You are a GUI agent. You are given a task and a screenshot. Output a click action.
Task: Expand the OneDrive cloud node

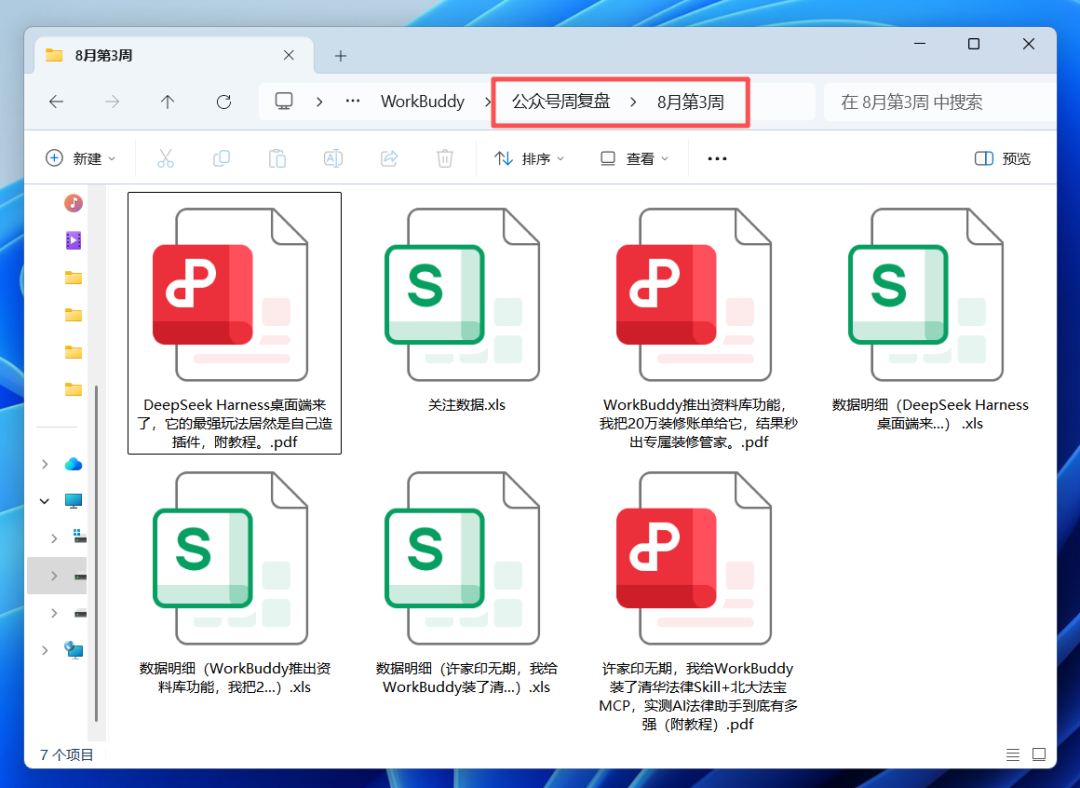tap(45, 464)
